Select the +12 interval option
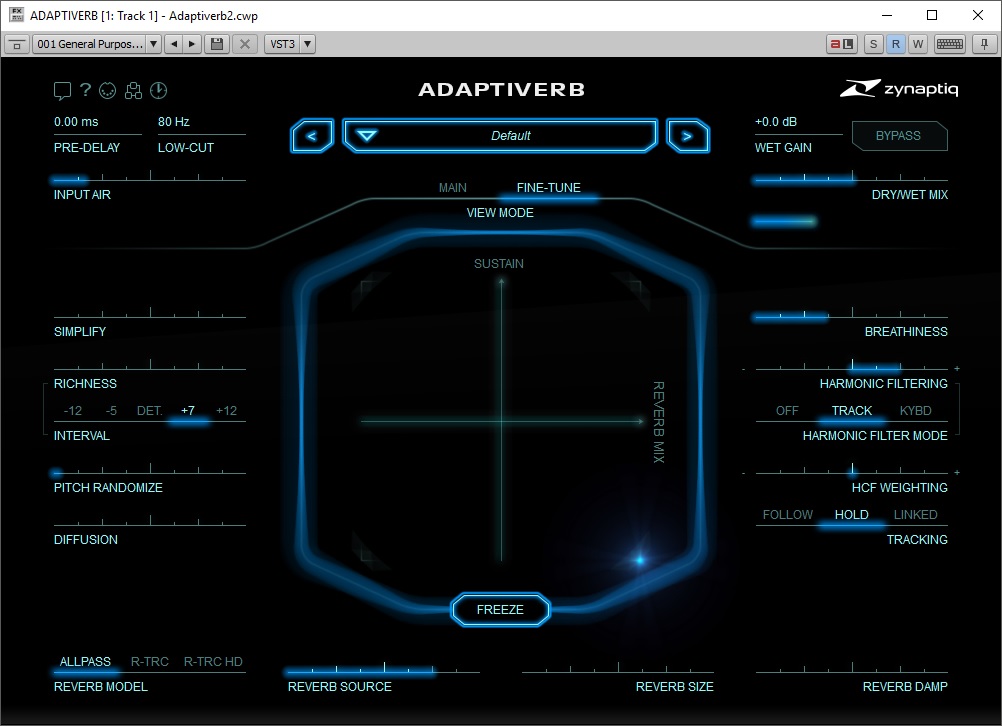Screen dimensions: 1002x726 tap(226, 411)
